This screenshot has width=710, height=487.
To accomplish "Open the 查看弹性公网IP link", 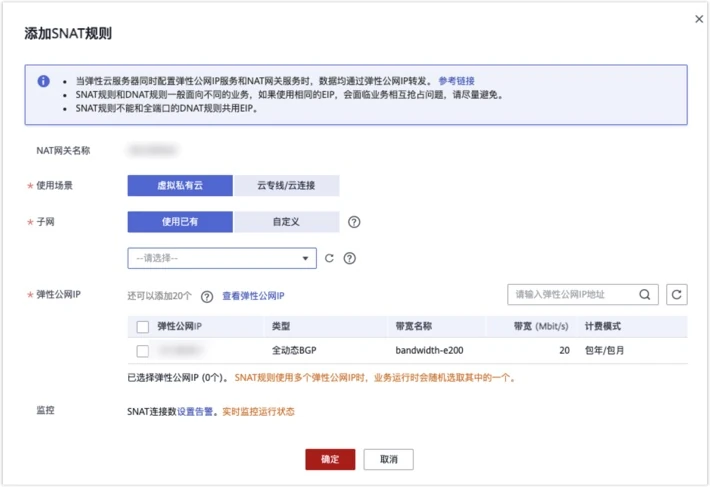I will tap(253, 296).
